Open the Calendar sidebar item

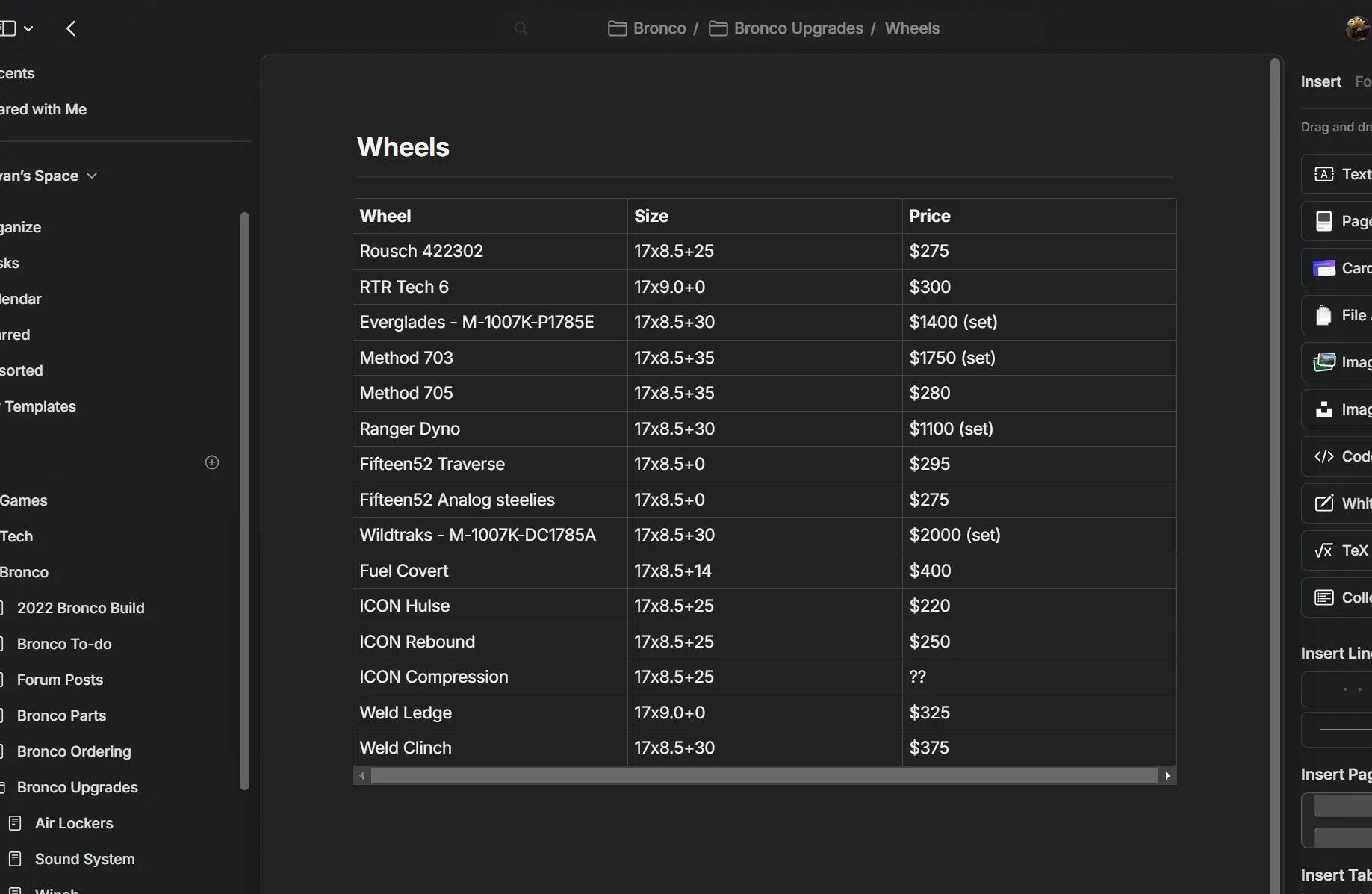point(21,299)
